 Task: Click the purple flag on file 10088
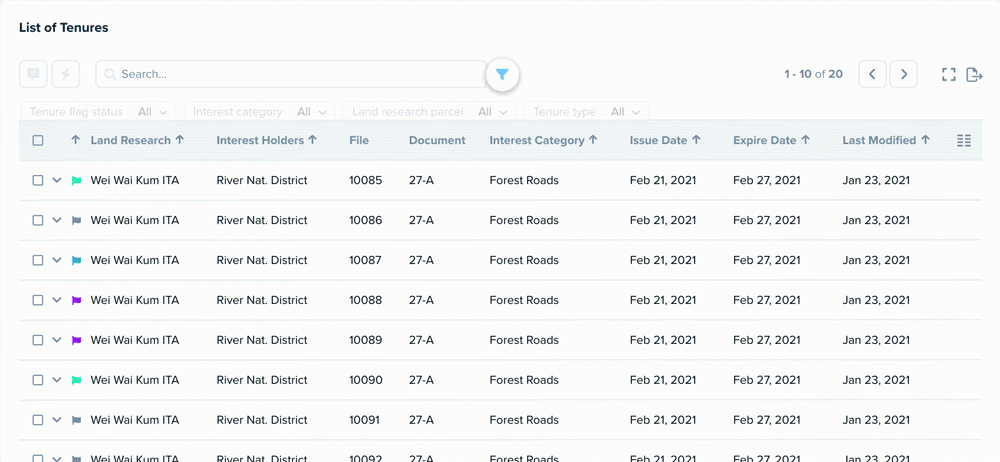77,300
